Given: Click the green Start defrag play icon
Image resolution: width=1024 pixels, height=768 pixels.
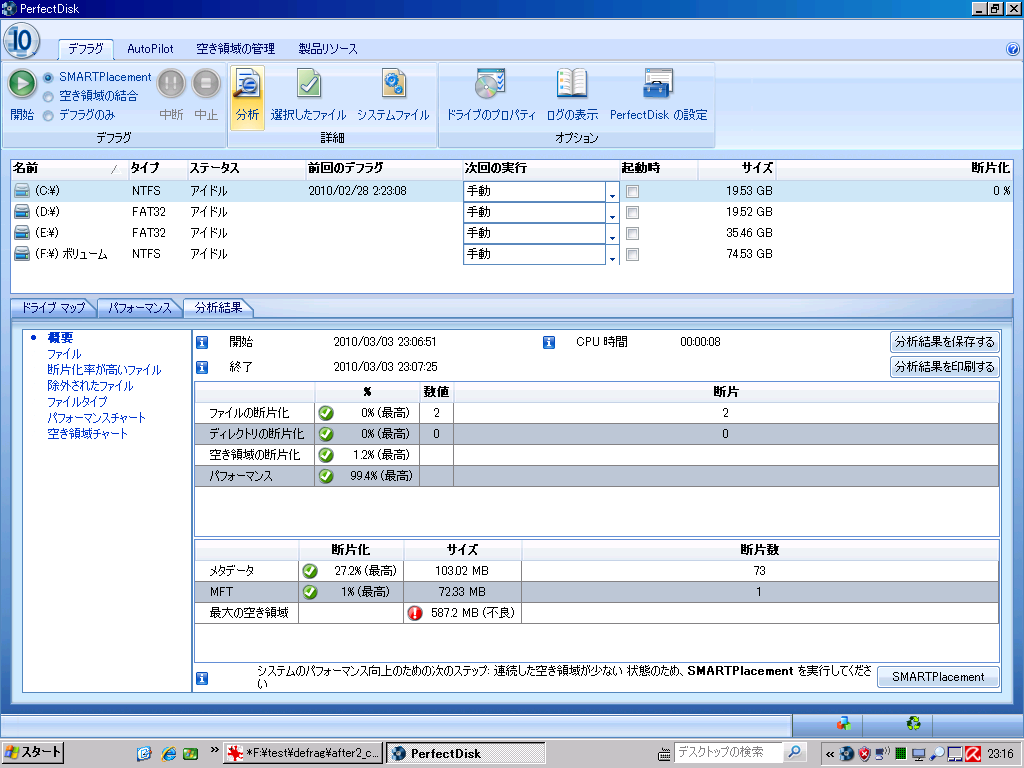Looking at the screenshot, I should (22, 84).
